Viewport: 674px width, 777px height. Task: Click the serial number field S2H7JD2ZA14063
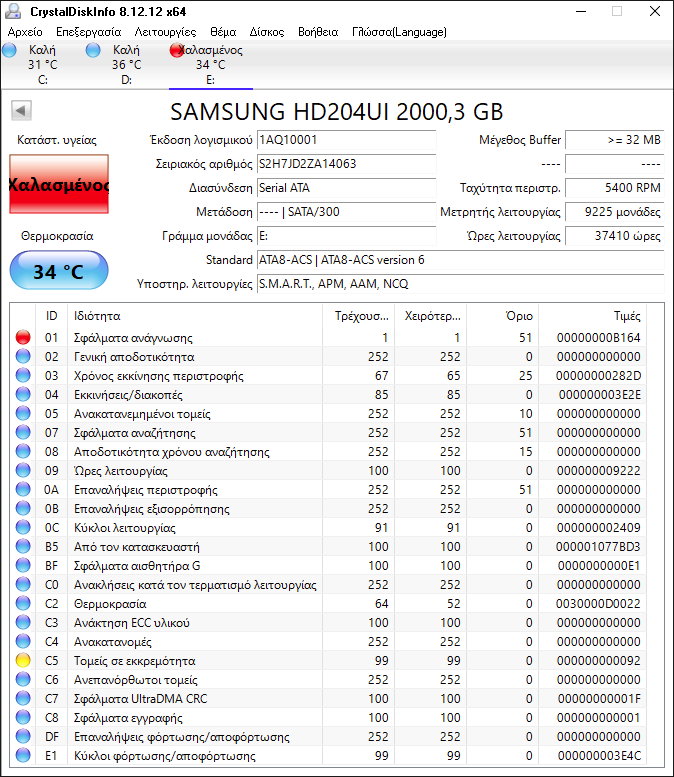click(x=346, y=164)
